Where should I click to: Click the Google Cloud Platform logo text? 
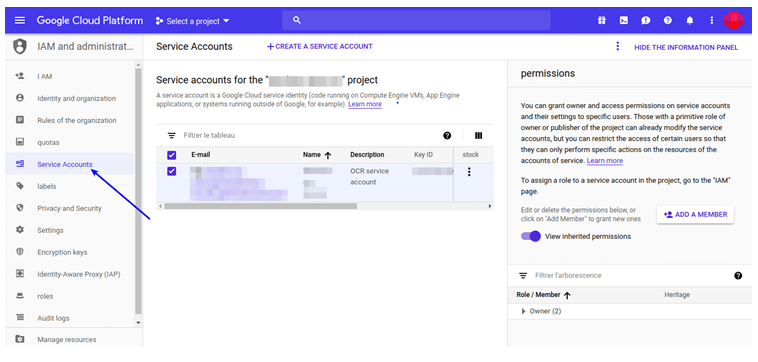(x=90, y=21)
